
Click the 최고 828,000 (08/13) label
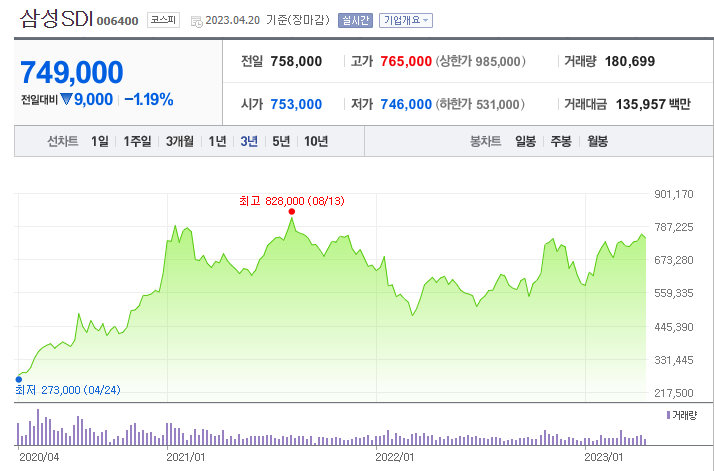292,201
